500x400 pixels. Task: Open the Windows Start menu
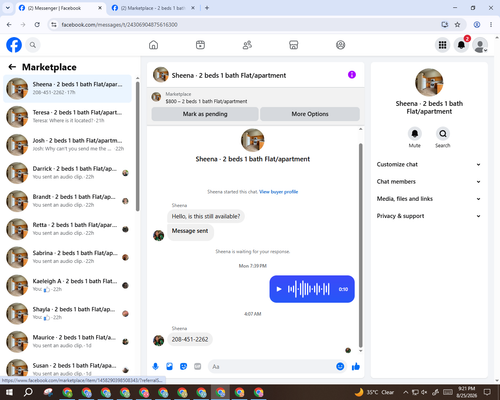click(9, 392)
